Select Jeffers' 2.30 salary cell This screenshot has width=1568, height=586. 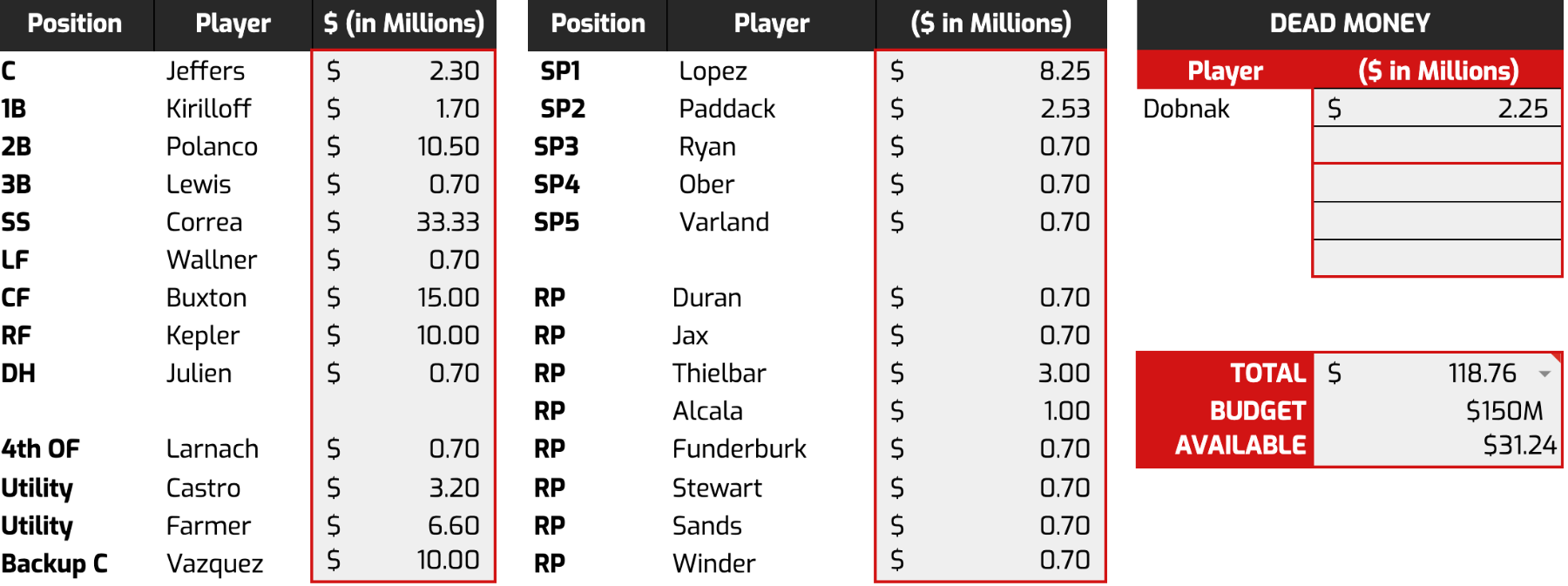click(x=403, y=71)
